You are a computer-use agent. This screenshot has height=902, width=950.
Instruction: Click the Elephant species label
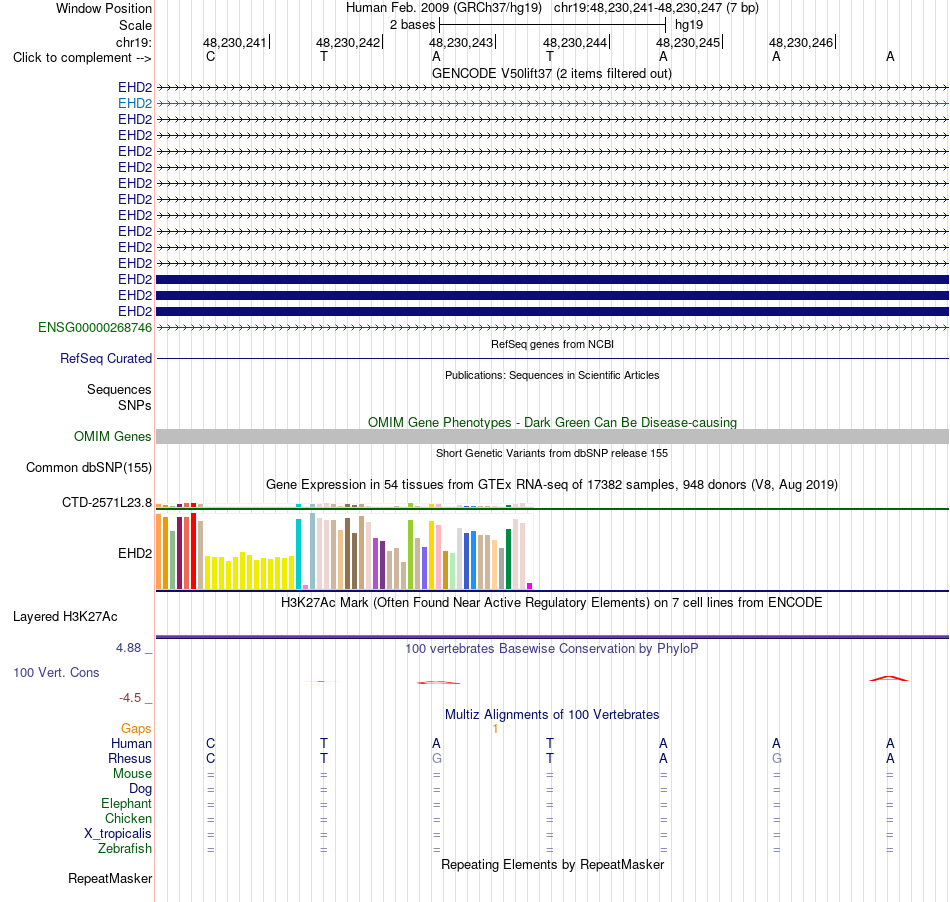[126, 804]
